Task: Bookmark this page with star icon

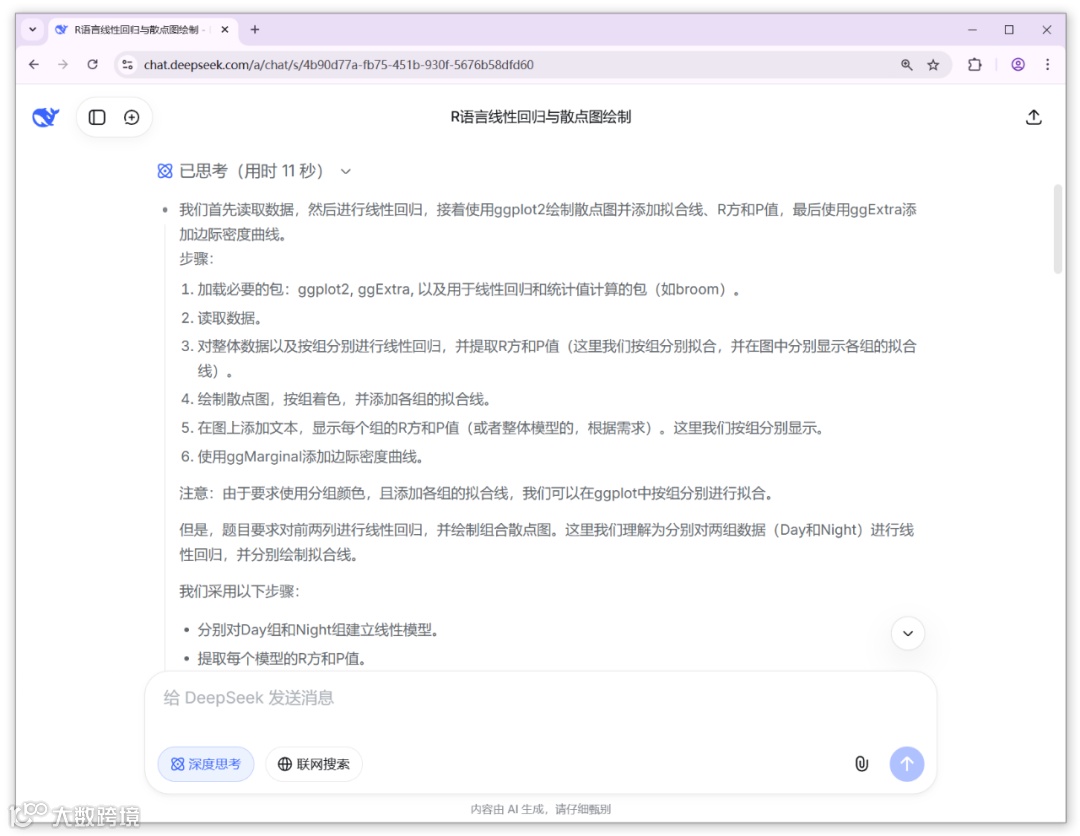Action: point(933,65)
